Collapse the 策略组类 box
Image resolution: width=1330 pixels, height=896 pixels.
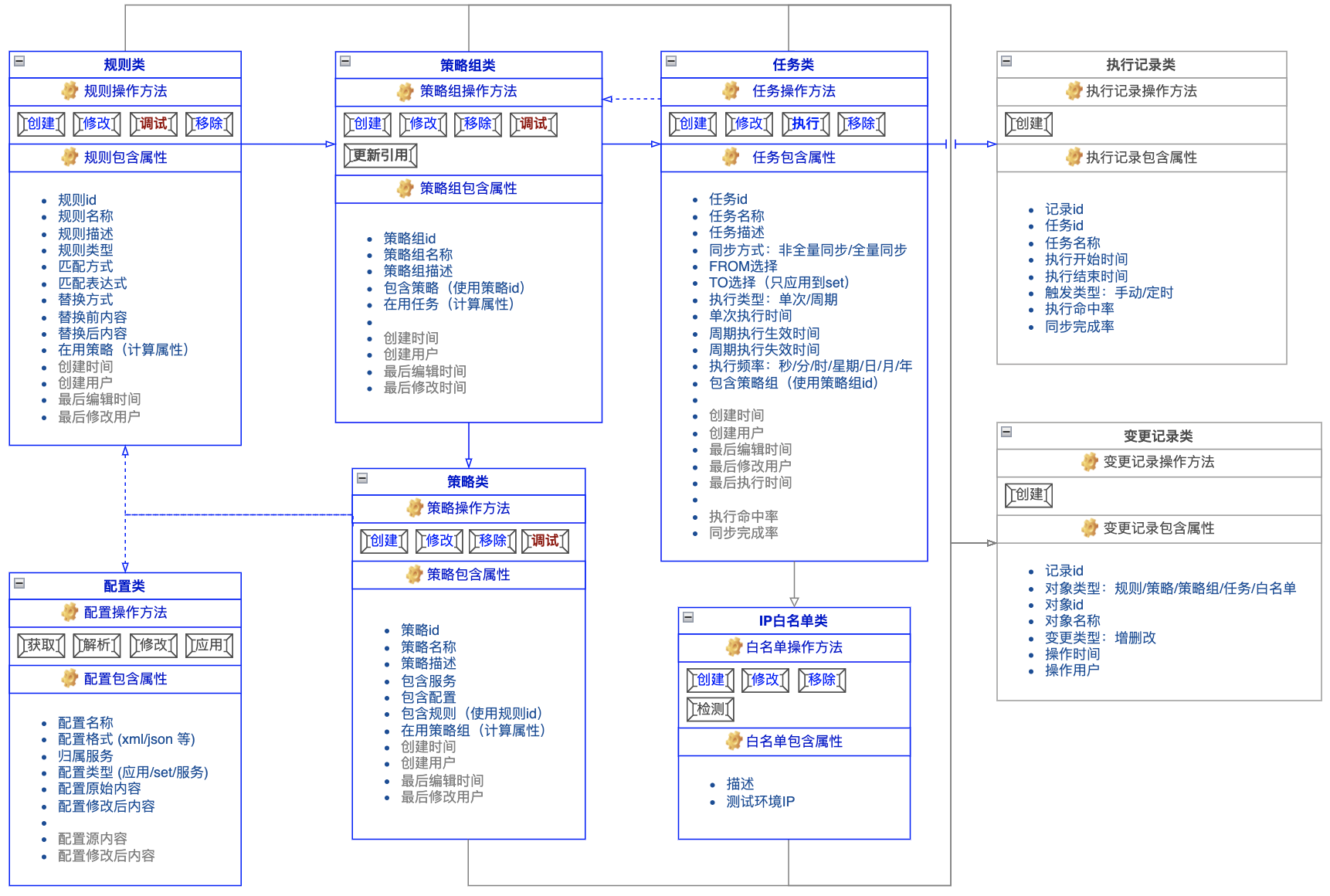pos(346,61)
